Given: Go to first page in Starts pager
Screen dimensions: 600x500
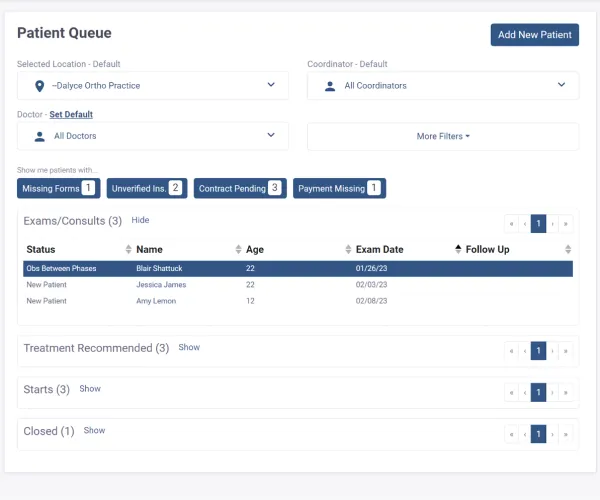Looking at the screenshot, I should pyautogui.click(x=512, y=393).
